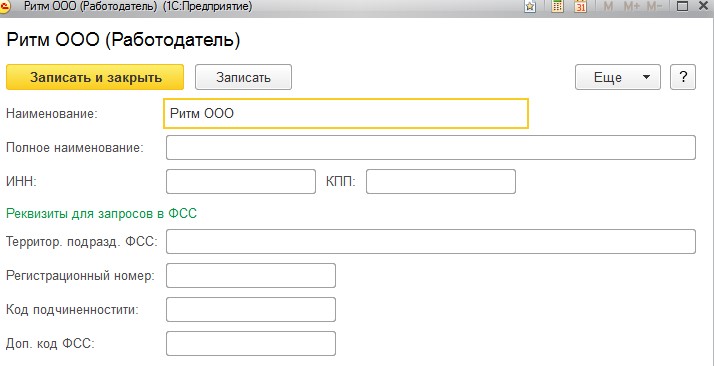Click the M+ memory add button
Image resolution: width=714 pixels, height=366 pixels.
pos(632,6)
